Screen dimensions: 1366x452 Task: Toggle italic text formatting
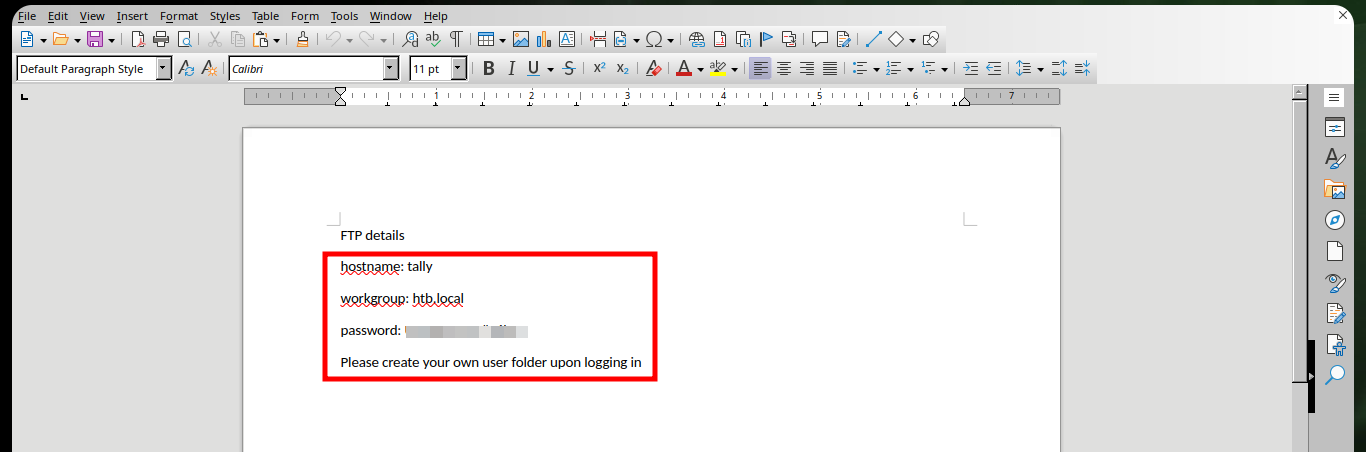click(511, 68)
